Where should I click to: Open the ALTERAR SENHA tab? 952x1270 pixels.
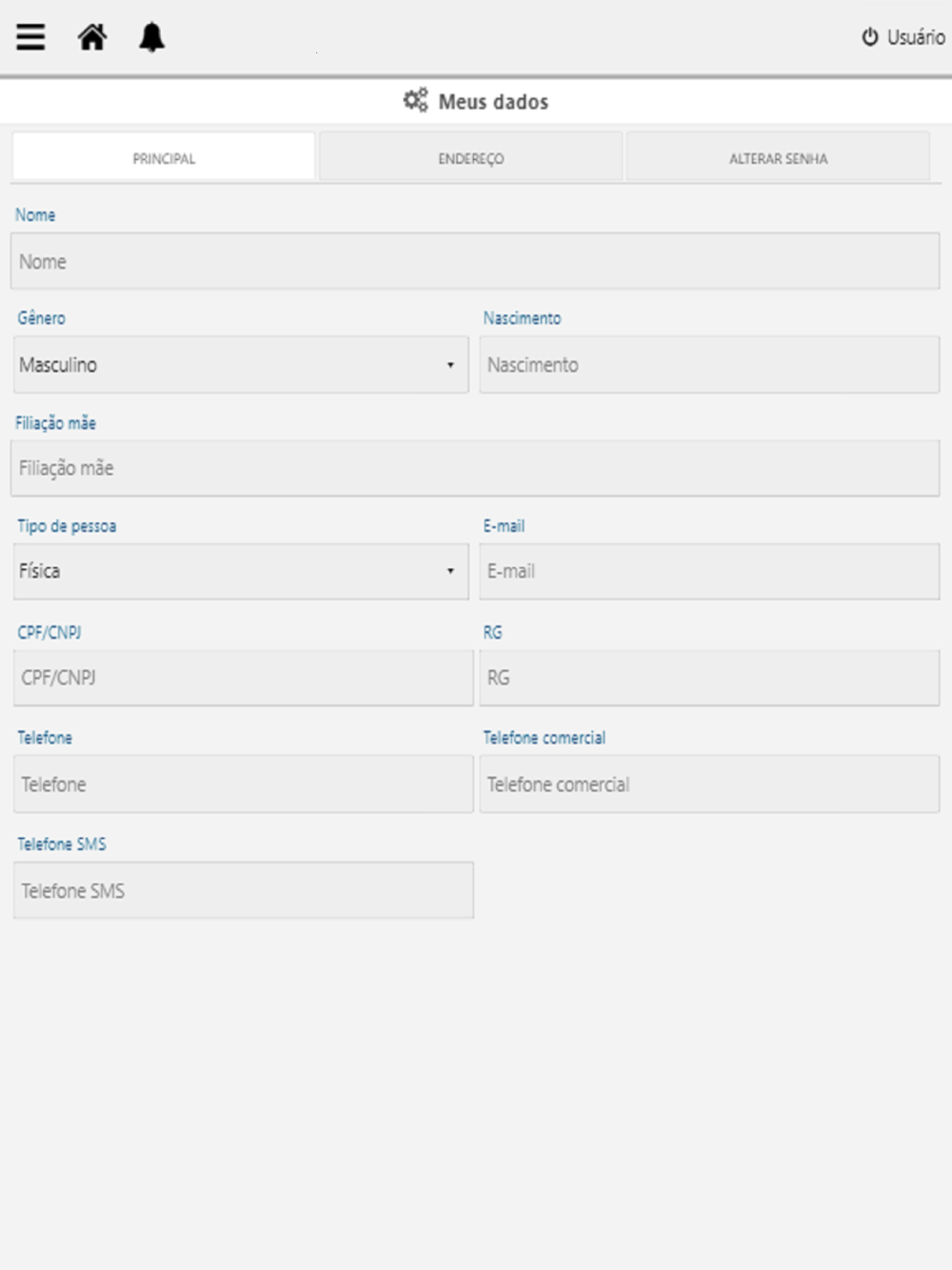[779, 157]
